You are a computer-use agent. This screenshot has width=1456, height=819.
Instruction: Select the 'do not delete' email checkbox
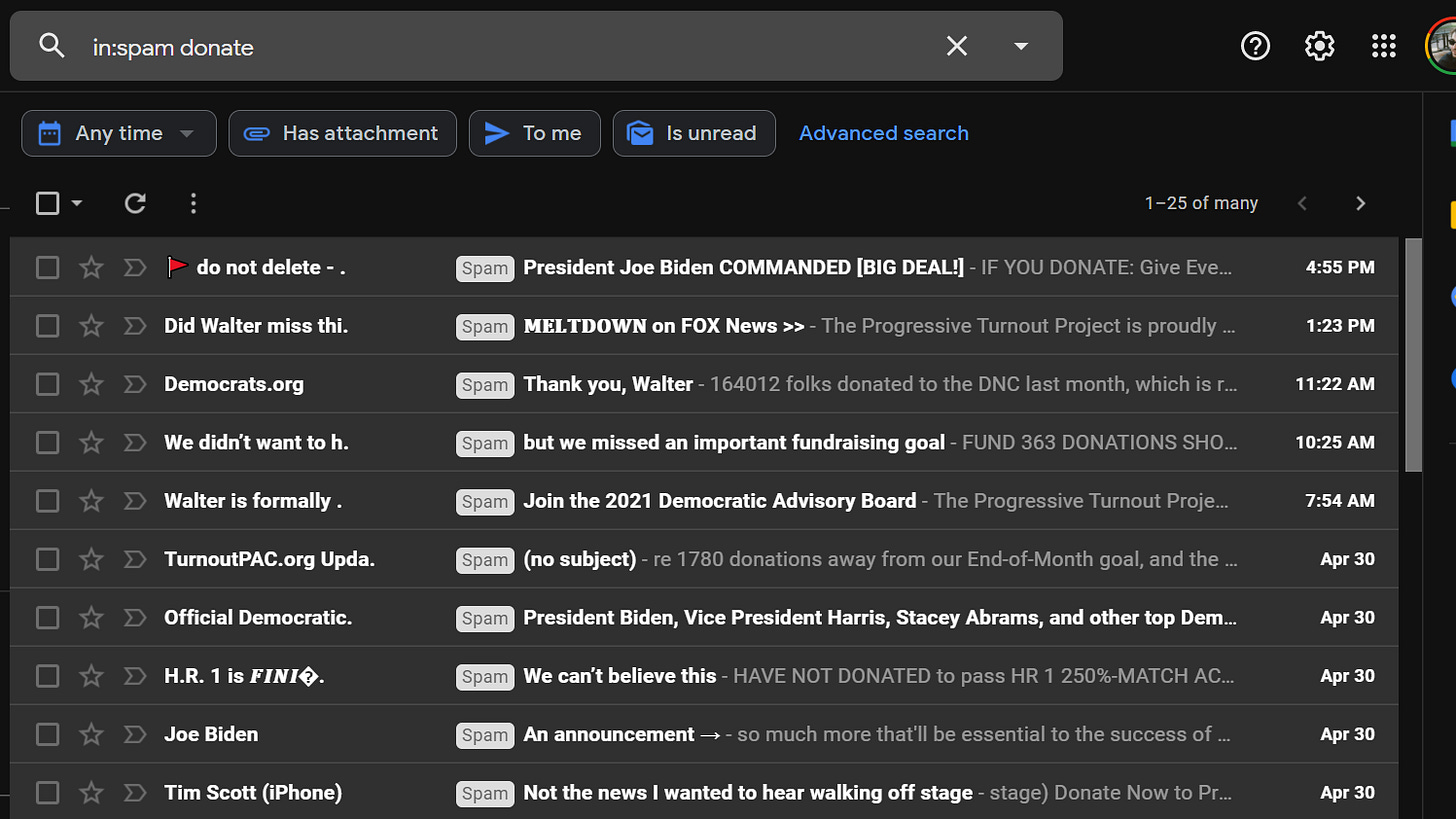coord(47,267)
